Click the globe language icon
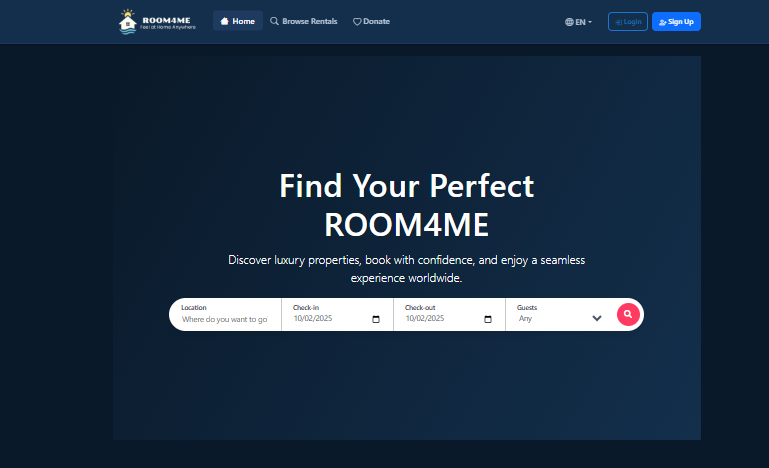Screen dimensions: 769x468 569,21
